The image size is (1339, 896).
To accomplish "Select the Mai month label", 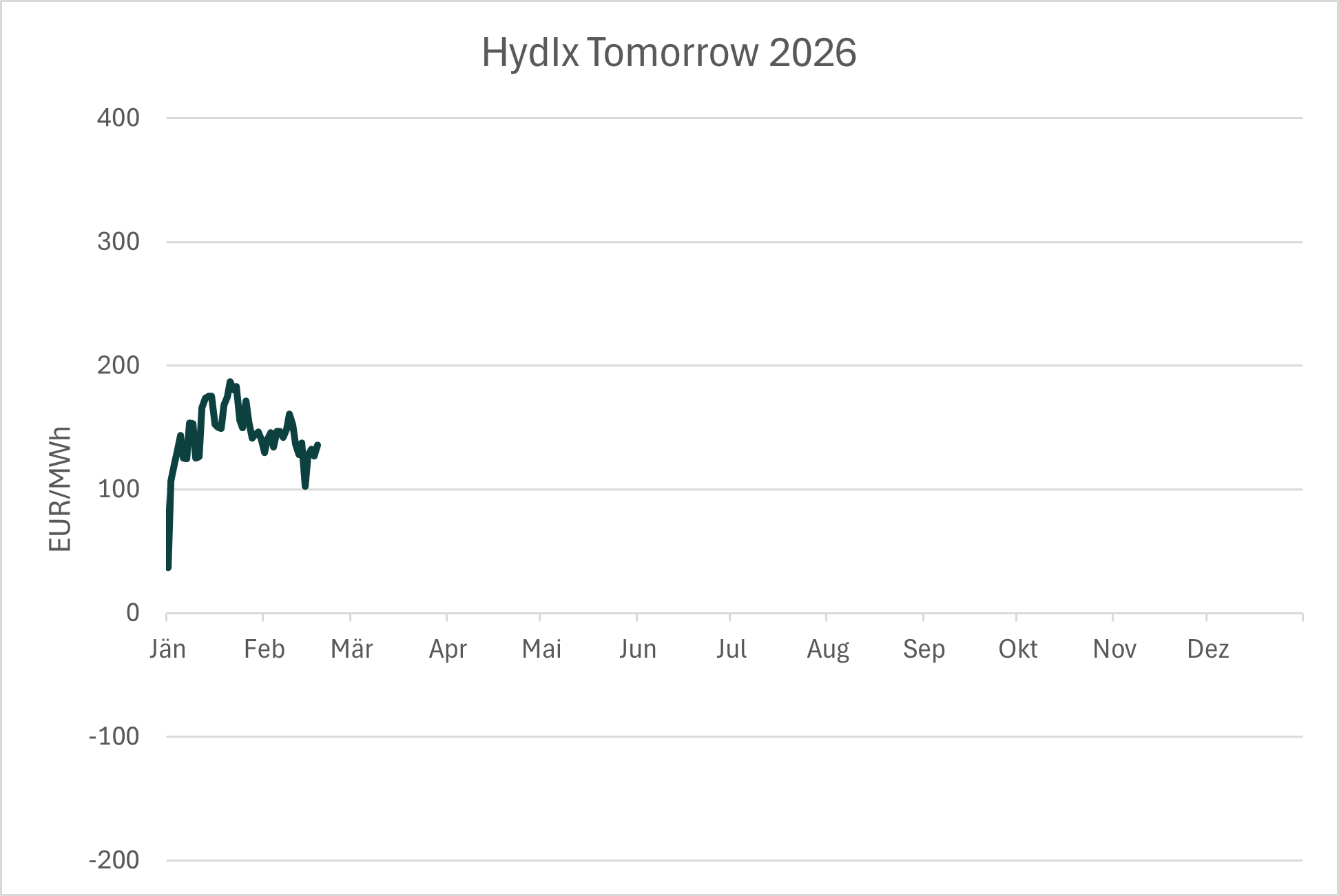I will point(541,649).
